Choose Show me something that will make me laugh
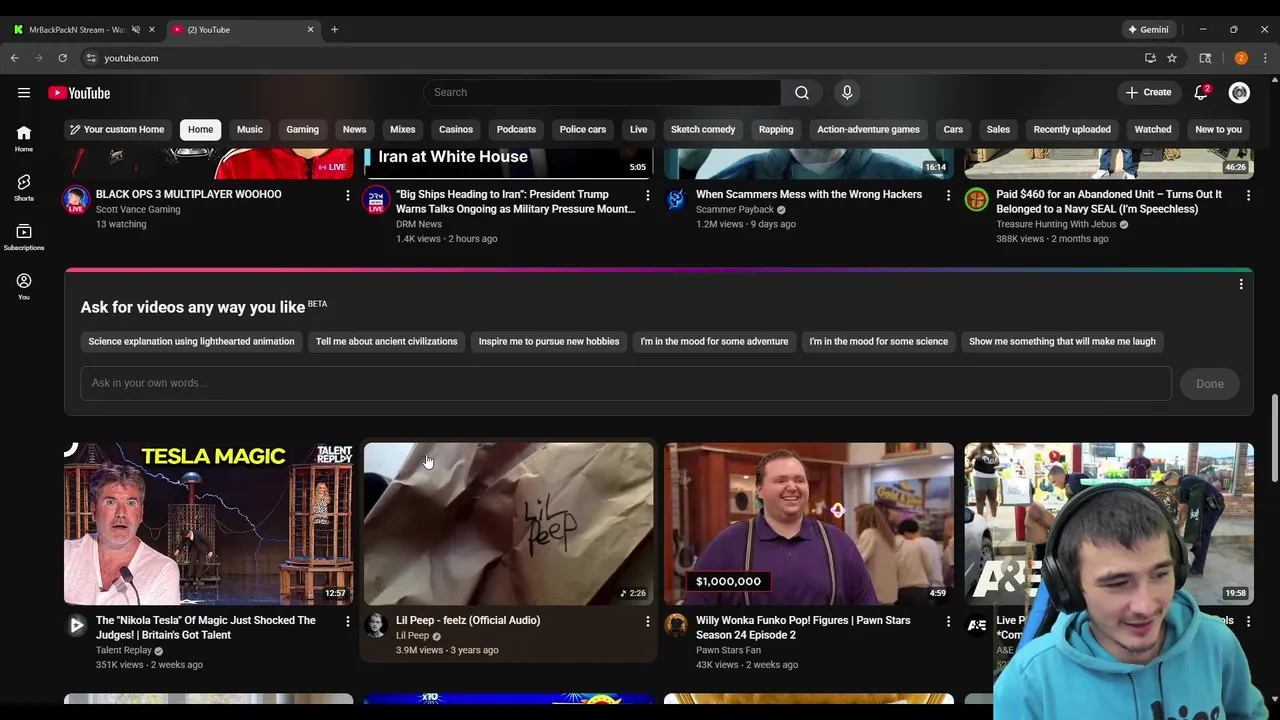The width and height of the screenshot is (1280, 720). [x=1062, y=342]
